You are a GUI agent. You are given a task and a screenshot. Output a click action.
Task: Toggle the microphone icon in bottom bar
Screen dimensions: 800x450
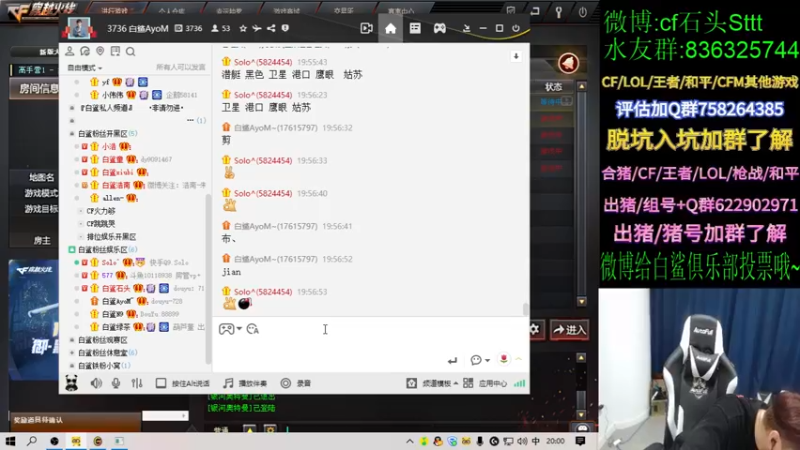pyautogui.click(x=116, y=383)
